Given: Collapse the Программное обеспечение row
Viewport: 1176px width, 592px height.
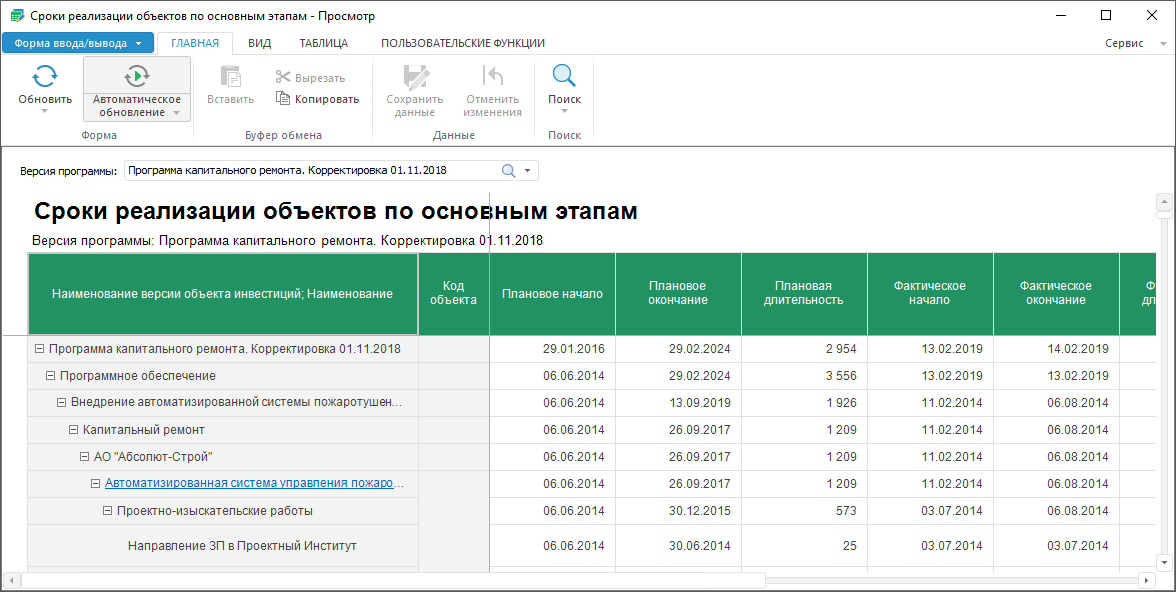Looking at the screenshot, I should [x=51, y=376].
